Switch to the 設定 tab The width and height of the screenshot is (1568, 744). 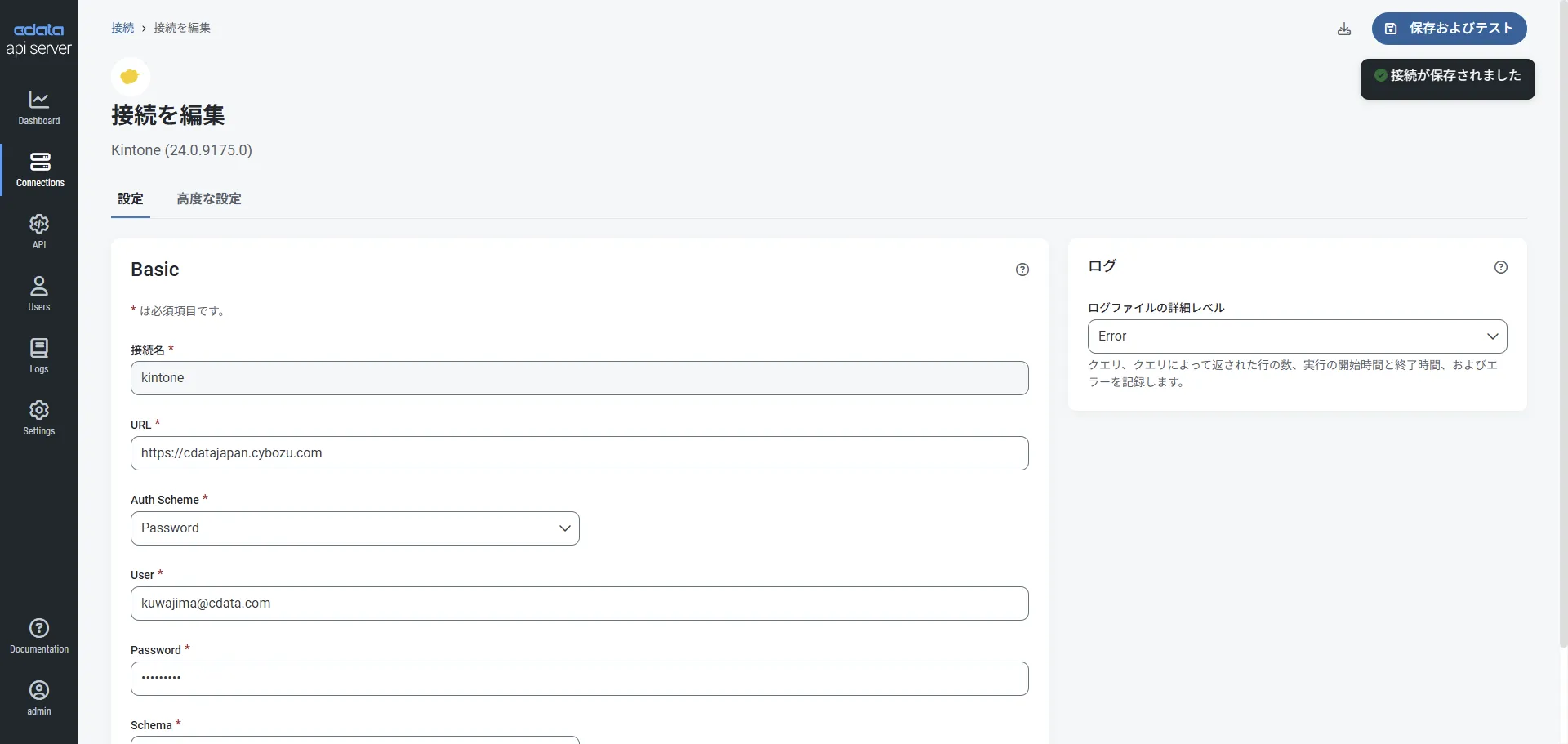tap(131, 198)
